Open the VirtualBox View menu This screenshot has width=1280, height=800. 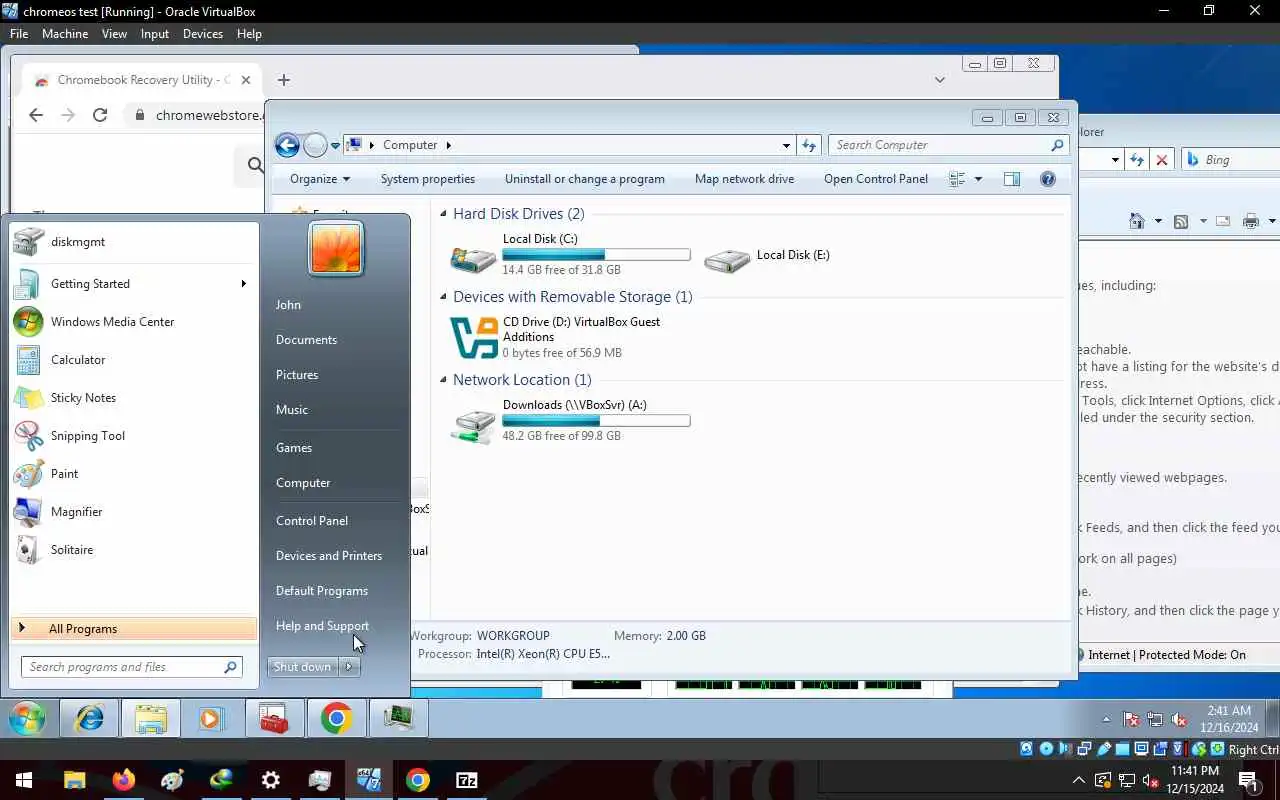tap(114, 33)
